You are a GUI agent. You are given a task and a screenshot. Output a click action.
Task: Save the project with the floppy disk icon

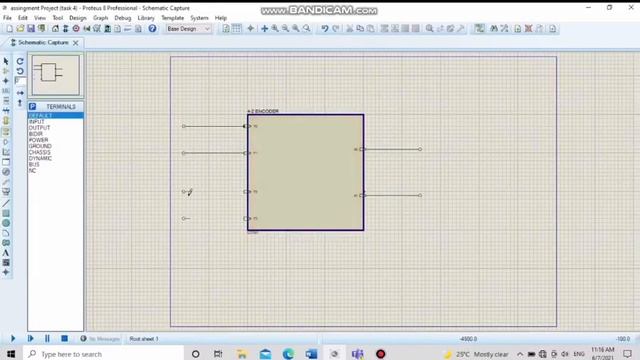[x=31, y=29]
